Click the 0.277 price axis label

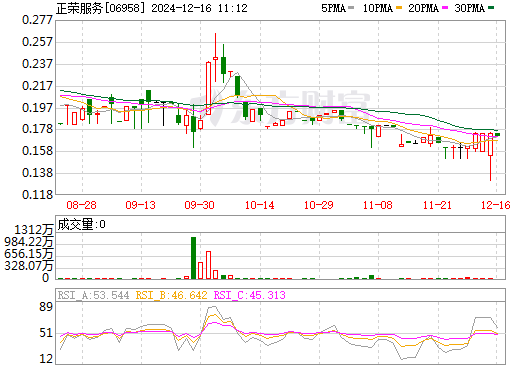(37, 20)
